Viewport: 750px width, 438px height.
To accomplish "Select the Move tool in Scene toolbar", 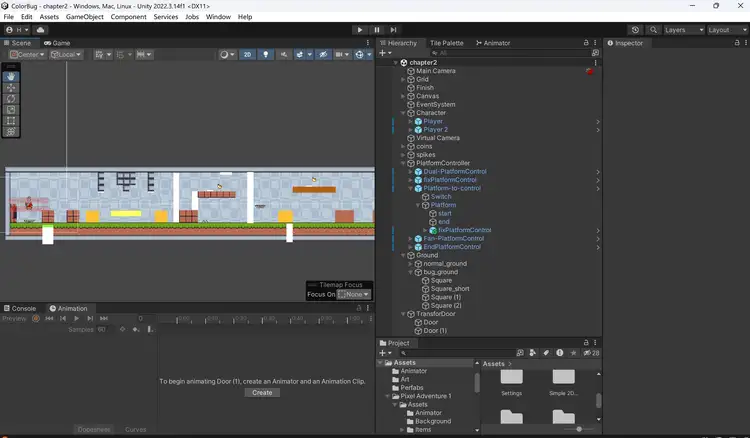I will click(11, 87).
